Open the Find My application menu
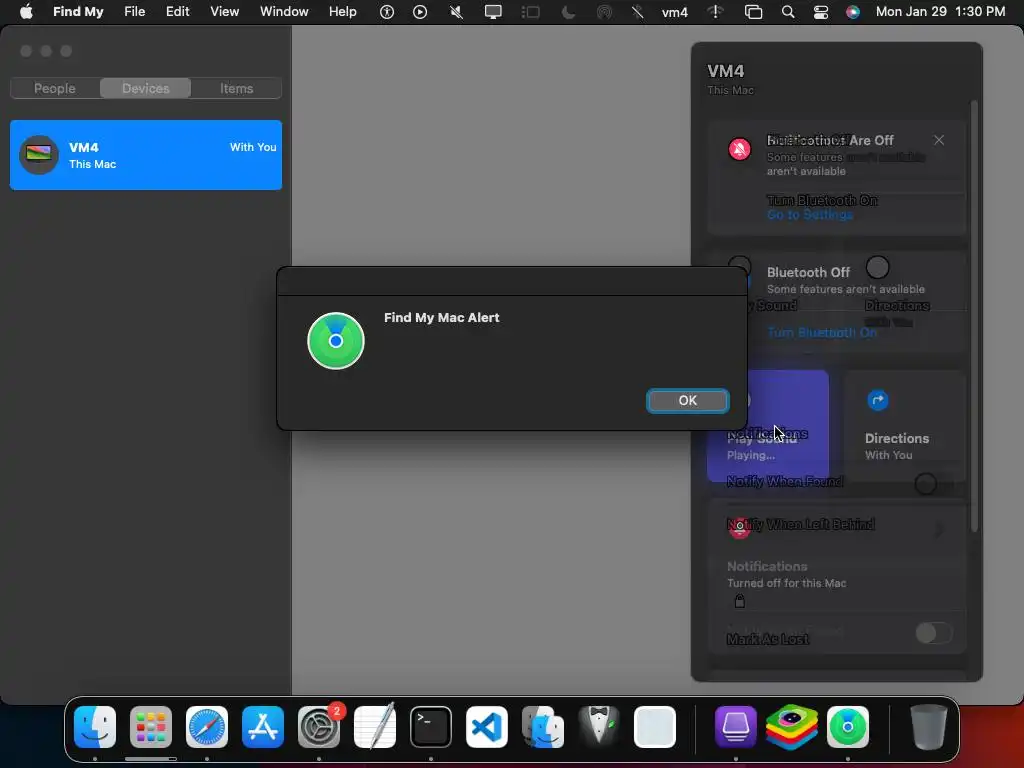This screenshot has height=768, width=1024. click(x=78, y=12)
